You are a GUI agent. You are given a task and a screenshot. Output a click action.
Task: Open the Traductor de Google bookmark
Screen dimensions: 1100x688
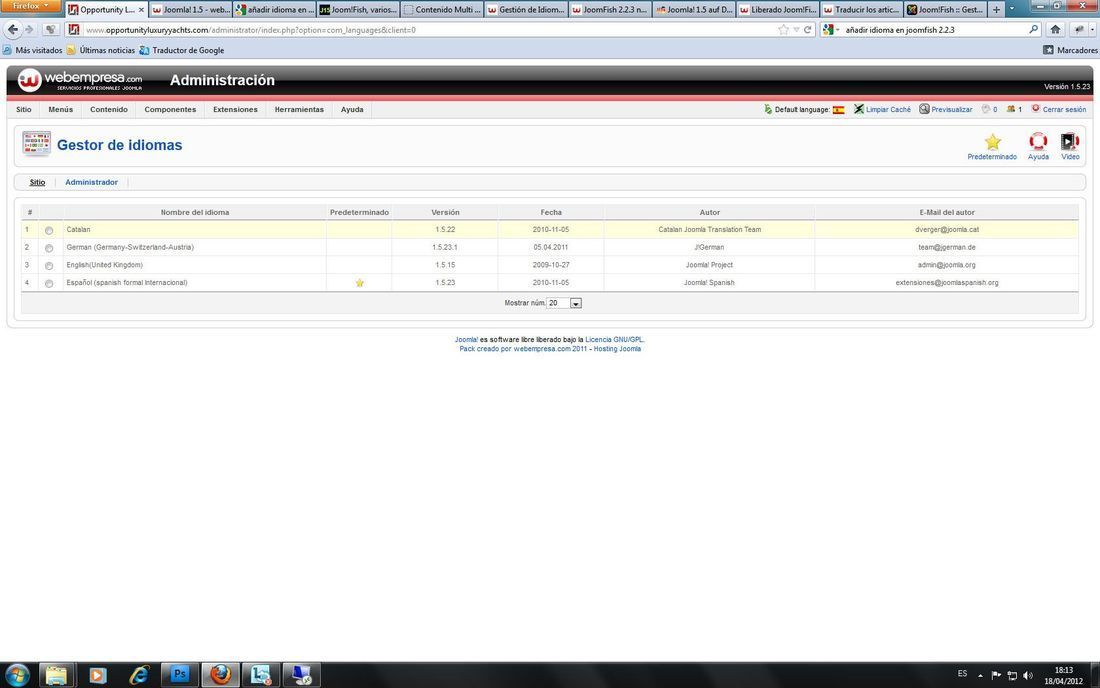click(182, 50)
